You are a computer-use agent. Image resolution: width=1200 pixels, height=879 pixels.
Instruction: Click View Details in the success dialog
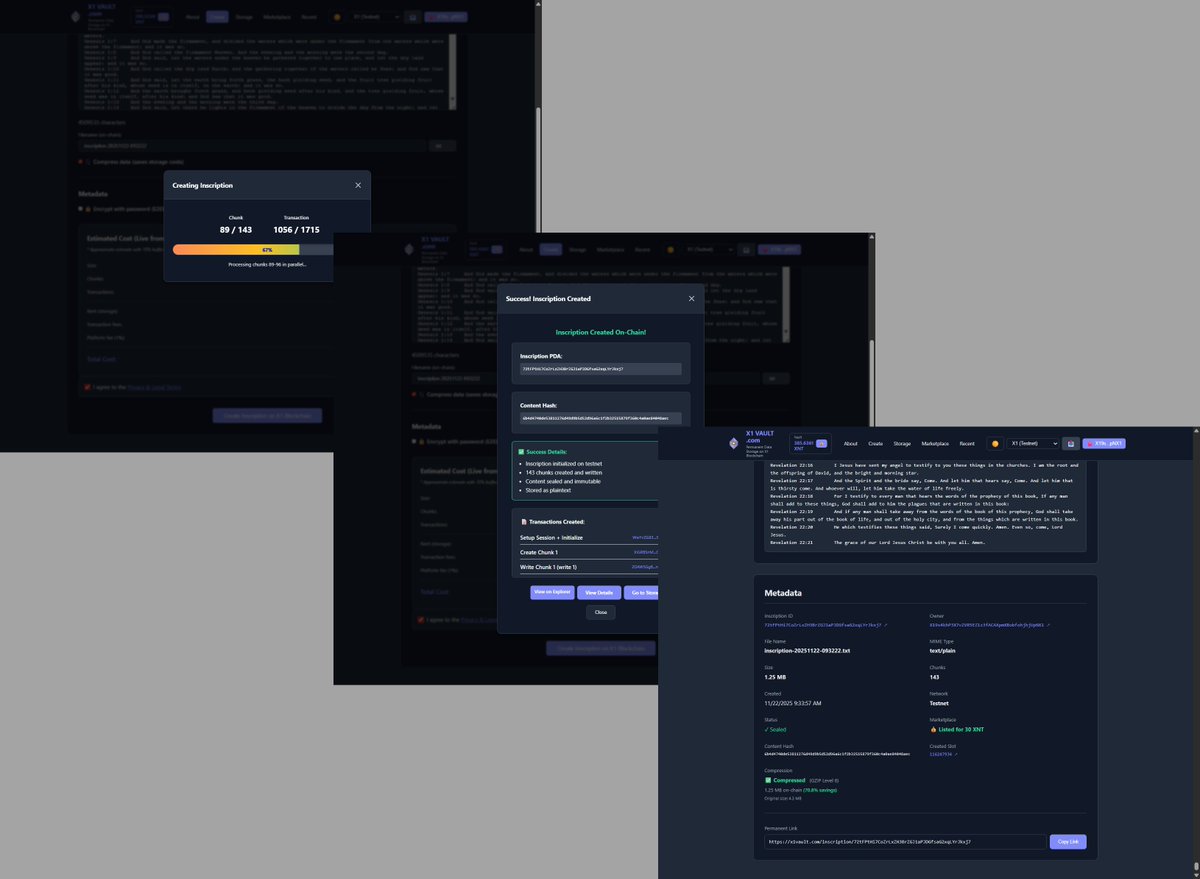point(598,592)
